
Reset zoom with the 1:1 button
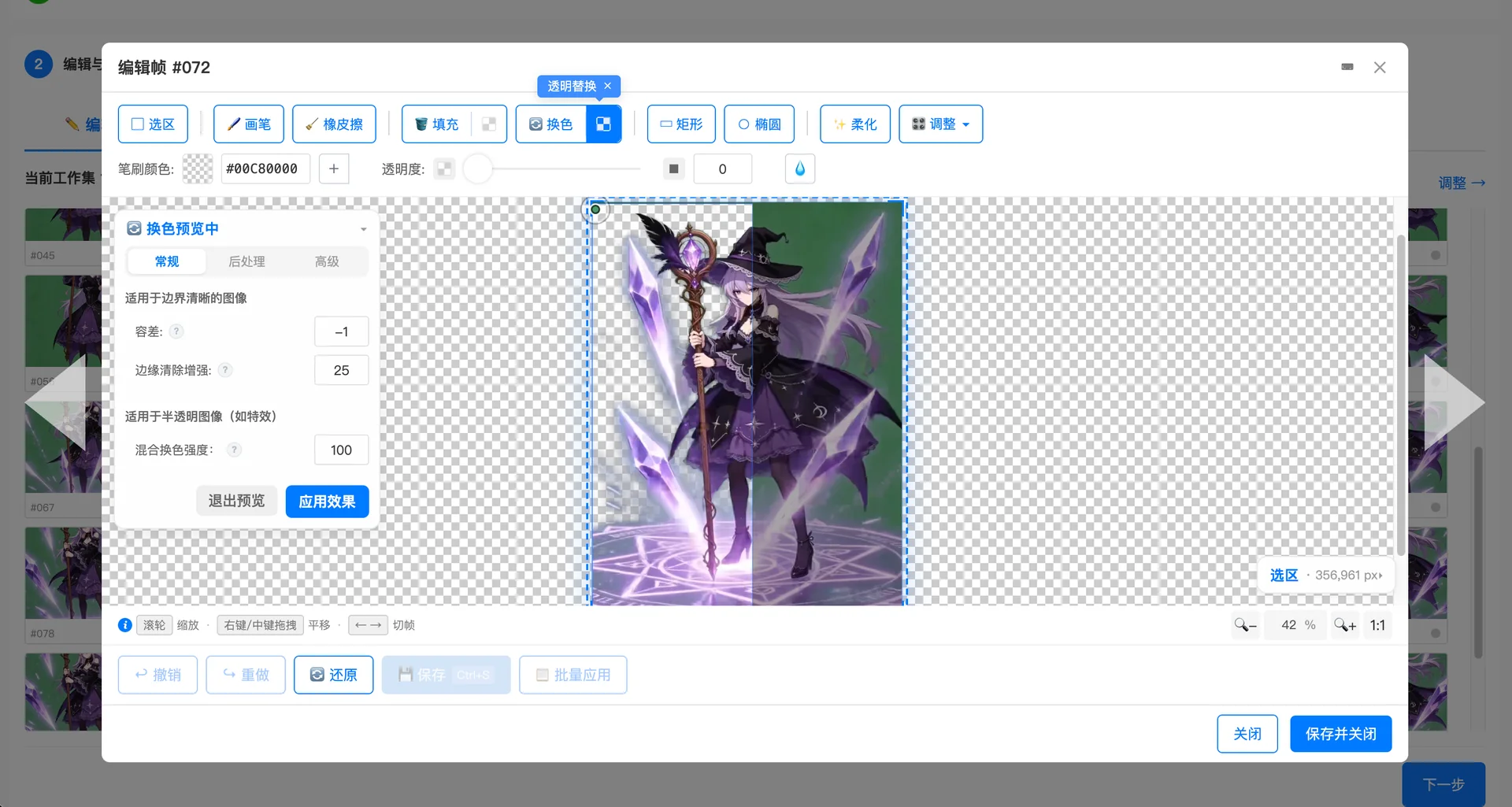[x=1377, y=625]
